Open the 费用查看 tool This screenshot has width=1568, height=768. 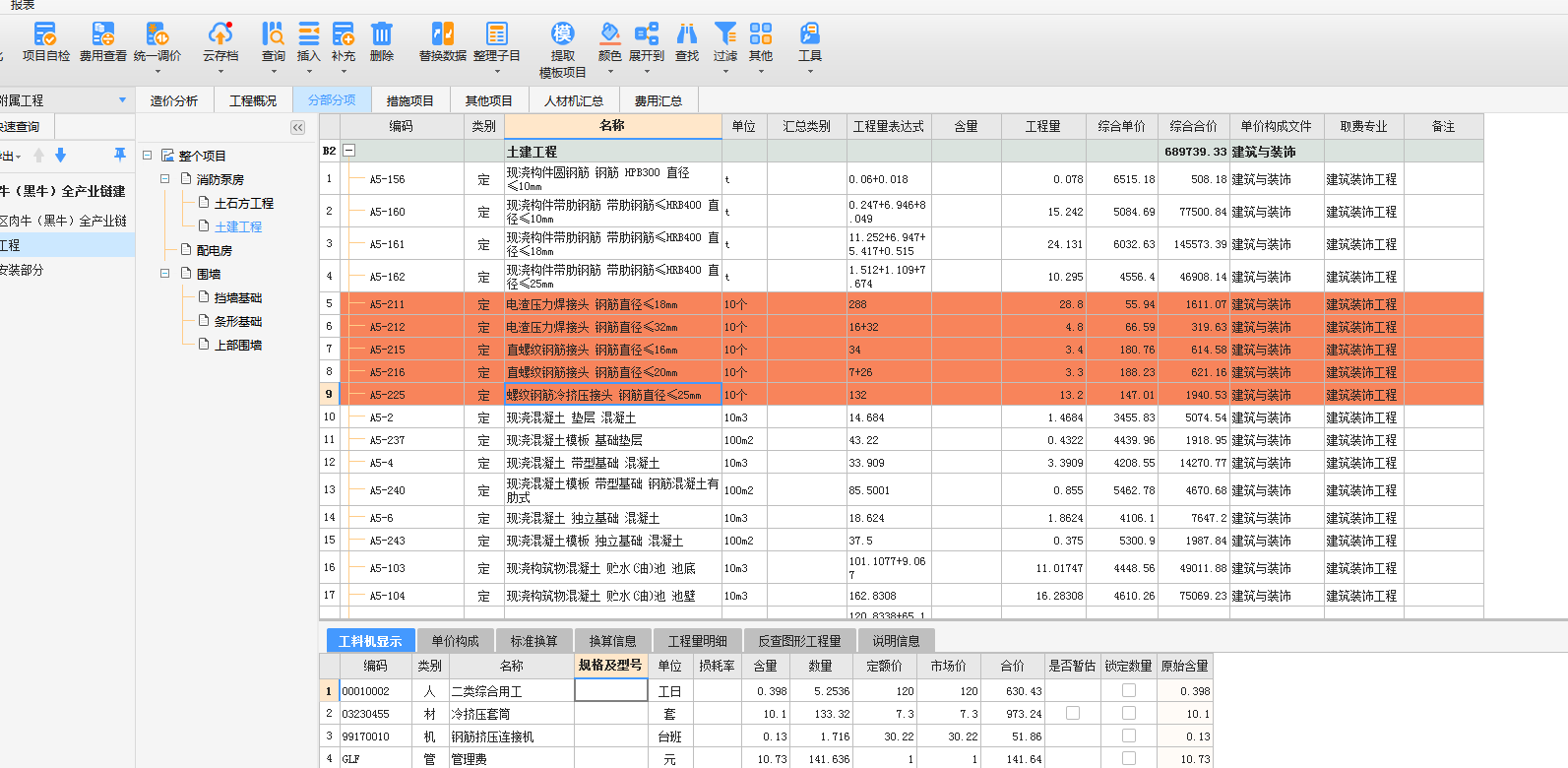pyautogui.click(x=102, y=35)
